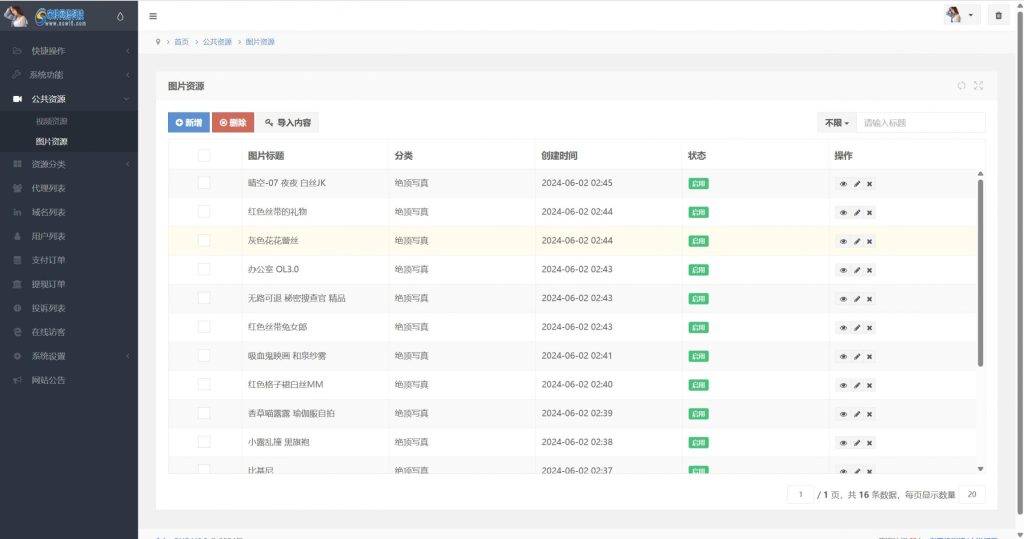Screen dimensions: 1024x539
Task: Open 视频资源 in the sidebar submenu
Action: click(52, 121)
